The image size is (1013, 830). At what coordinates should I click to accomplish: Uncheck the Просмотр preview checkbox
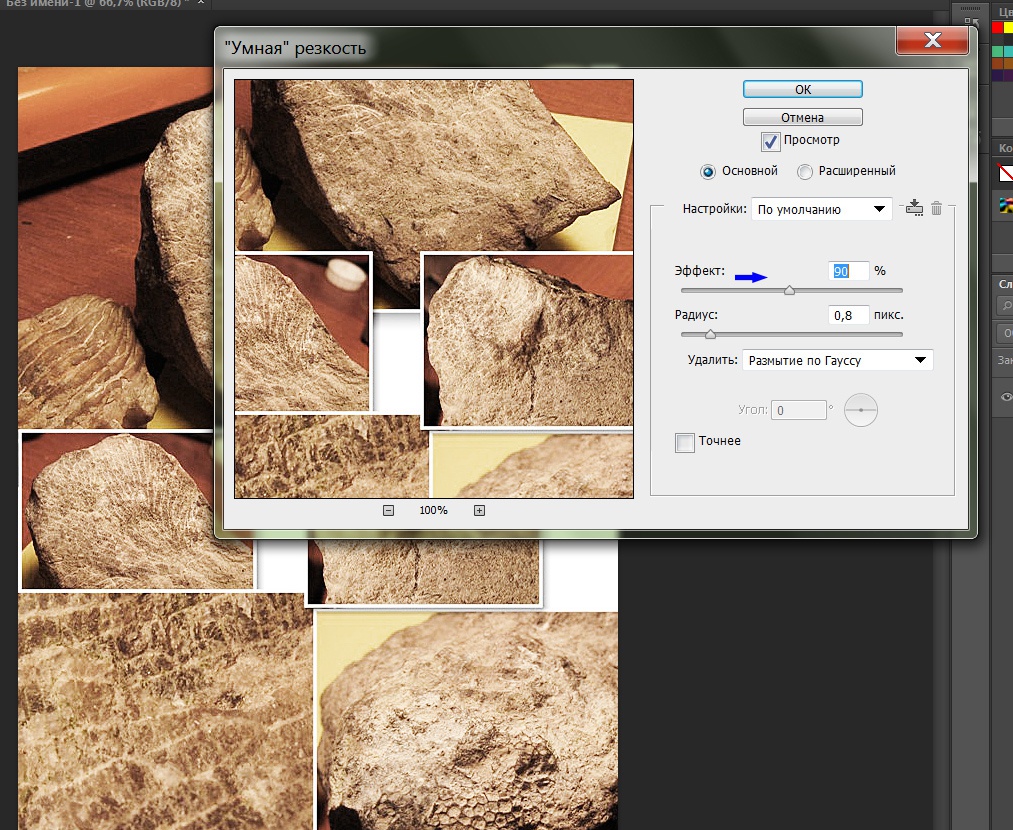[x=770, y=141]
